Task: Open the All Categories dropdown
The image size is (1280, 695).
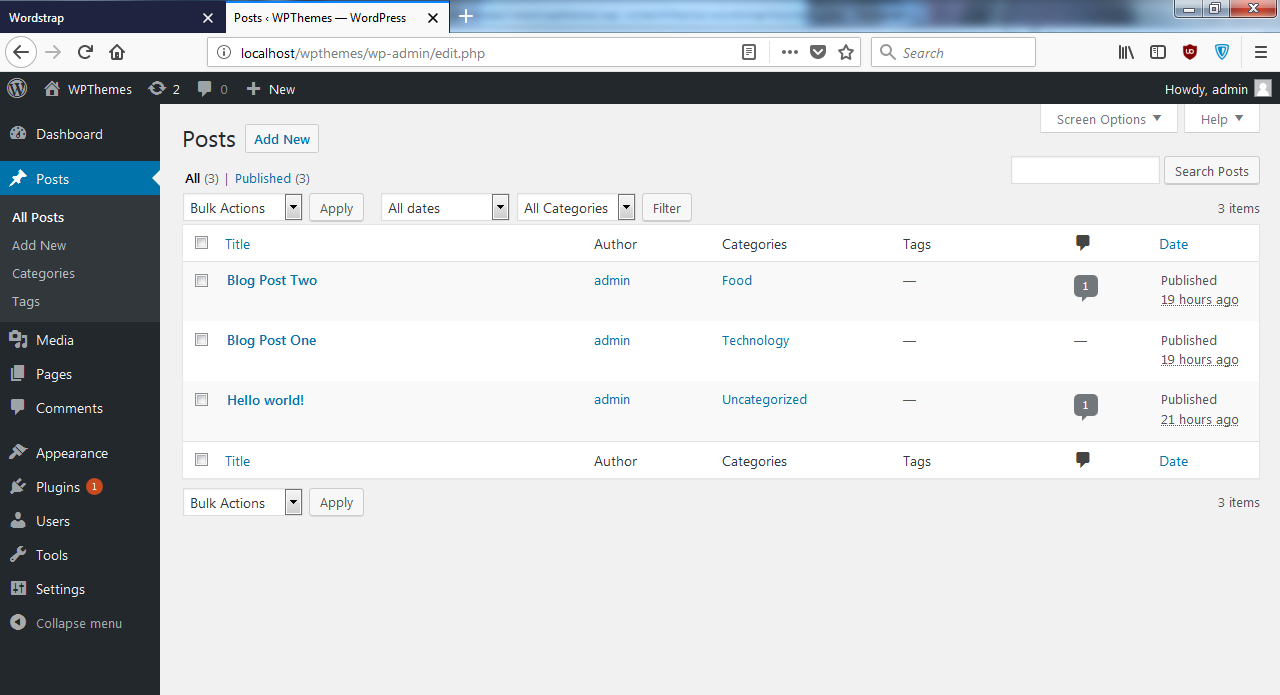Action: pyautogui.click(x=576, y=208)
